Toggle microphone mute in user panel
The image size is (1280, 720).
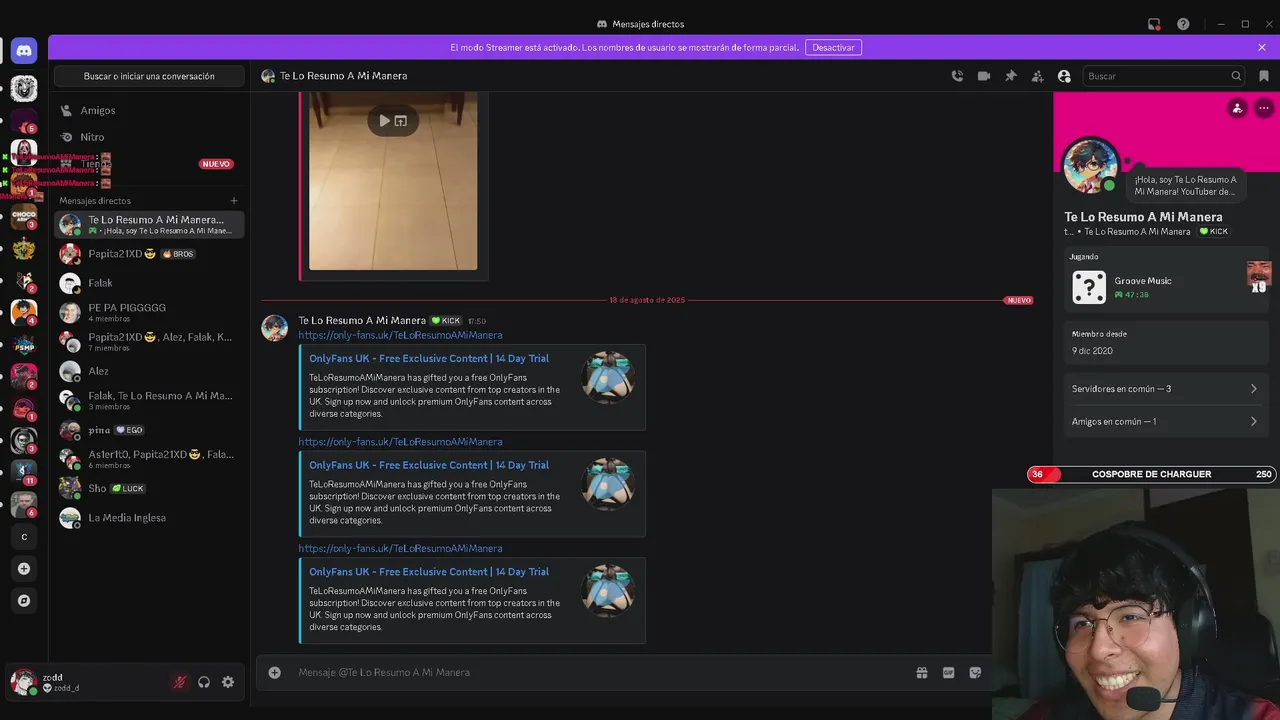(180, 682)
